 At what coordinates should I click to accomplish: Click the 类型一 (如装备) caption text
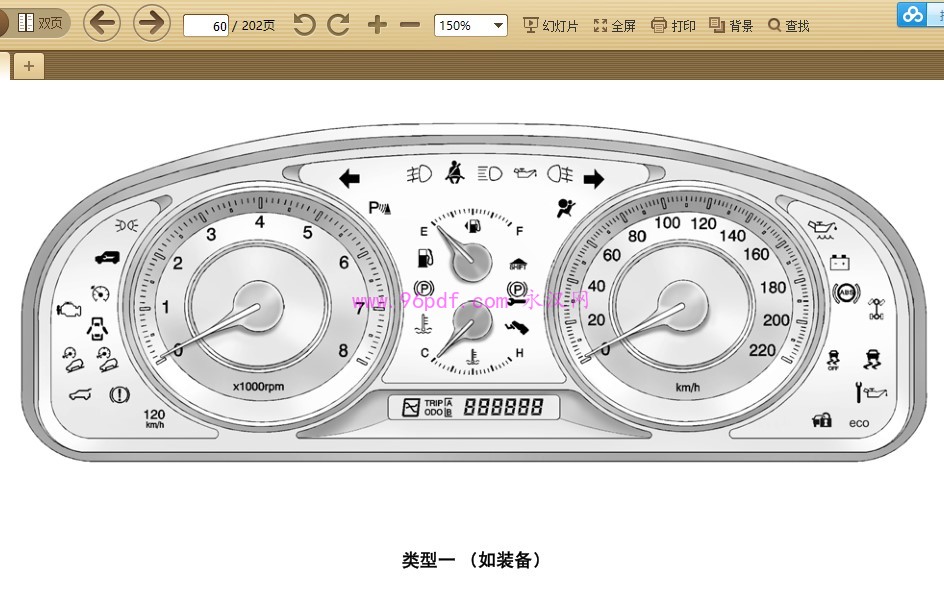pos(472,560)
